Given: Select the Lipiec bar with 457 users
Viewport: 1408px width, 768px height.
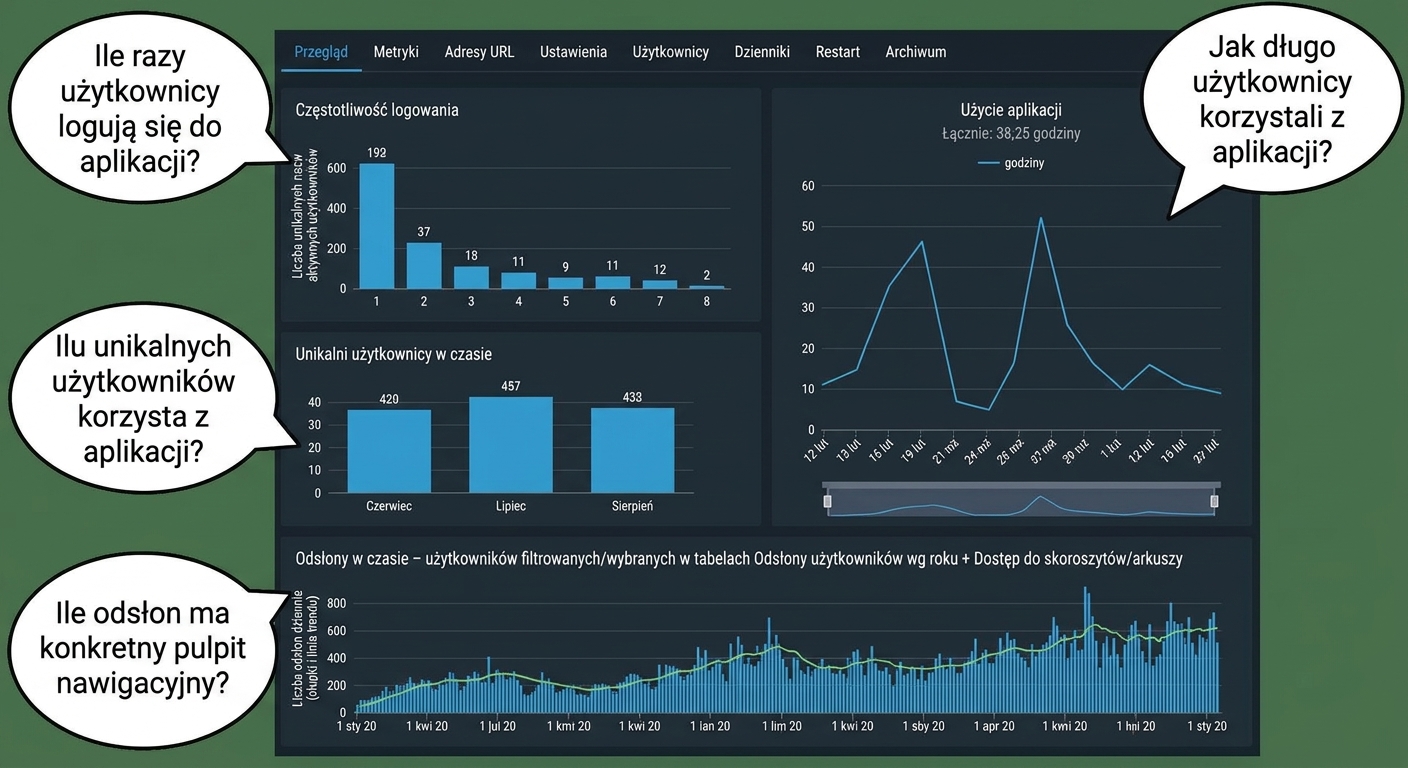Looking at the screenshot, I should pyautogui.click(x=511, y=445).
